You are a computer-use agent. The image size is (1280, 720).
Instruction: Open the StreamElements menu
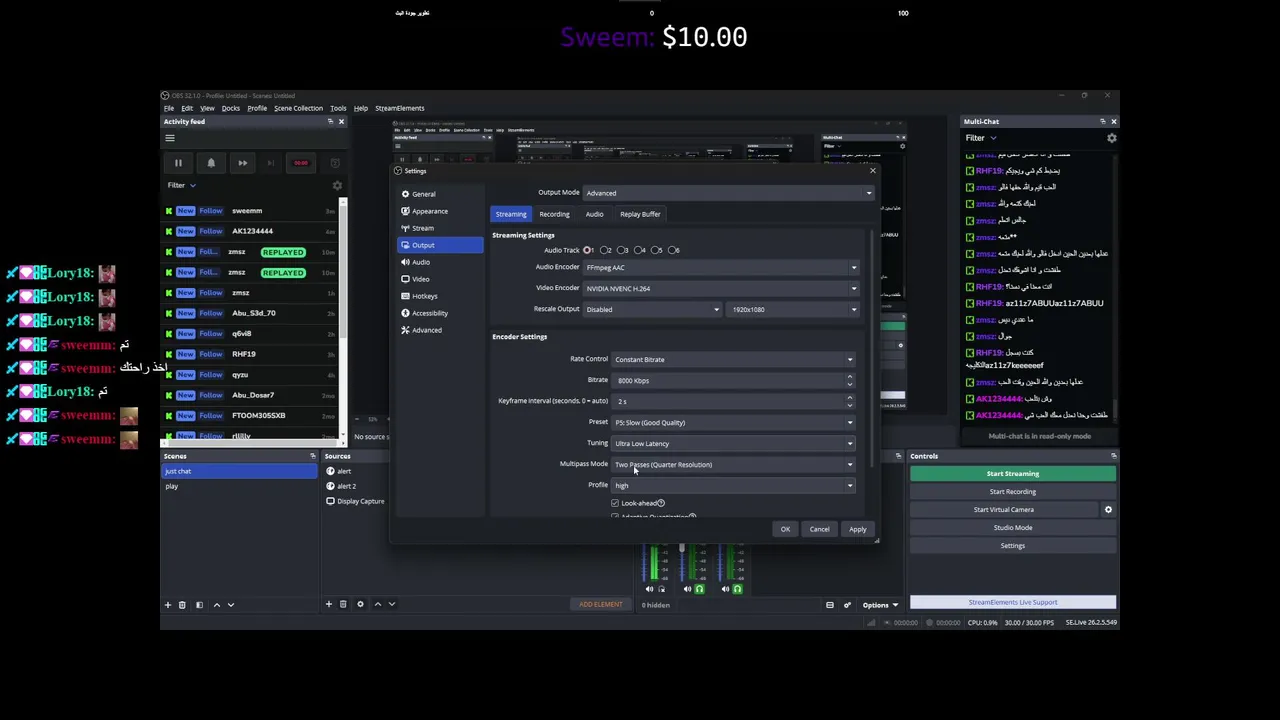pos(399,108)
